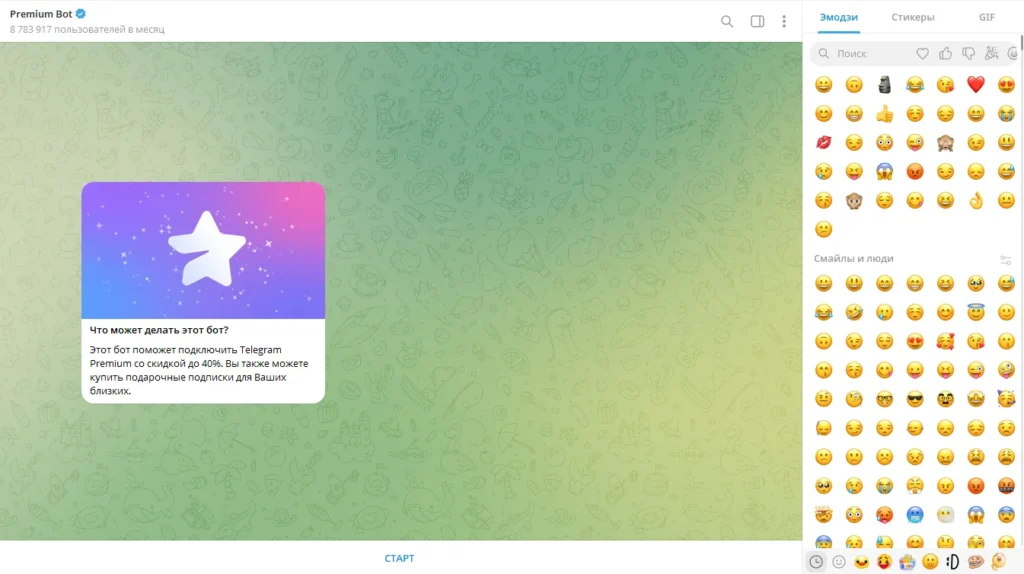Viewport: 1024px width, 574px height.
Task: Click the emoji panel scrollbar
Action: click(1021, 42)
